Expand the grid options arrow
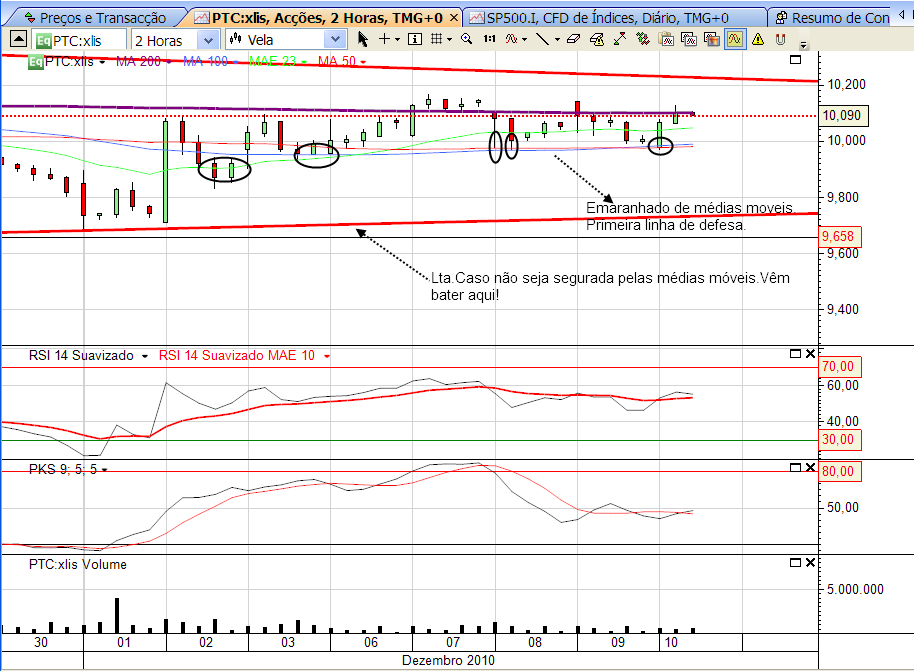 tap(449, 40)
